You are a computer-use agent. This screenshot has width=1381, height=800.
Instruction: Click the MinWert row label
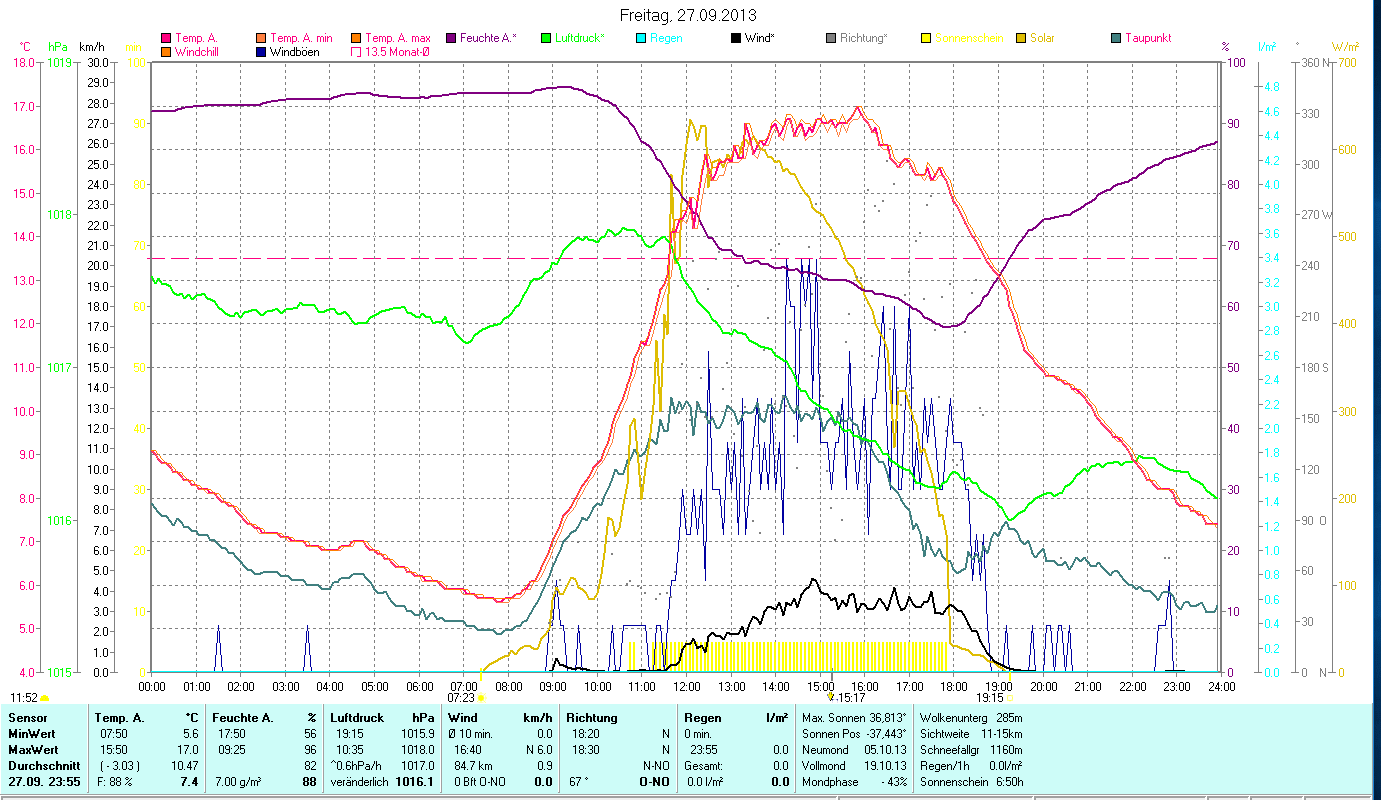(31, 734)
